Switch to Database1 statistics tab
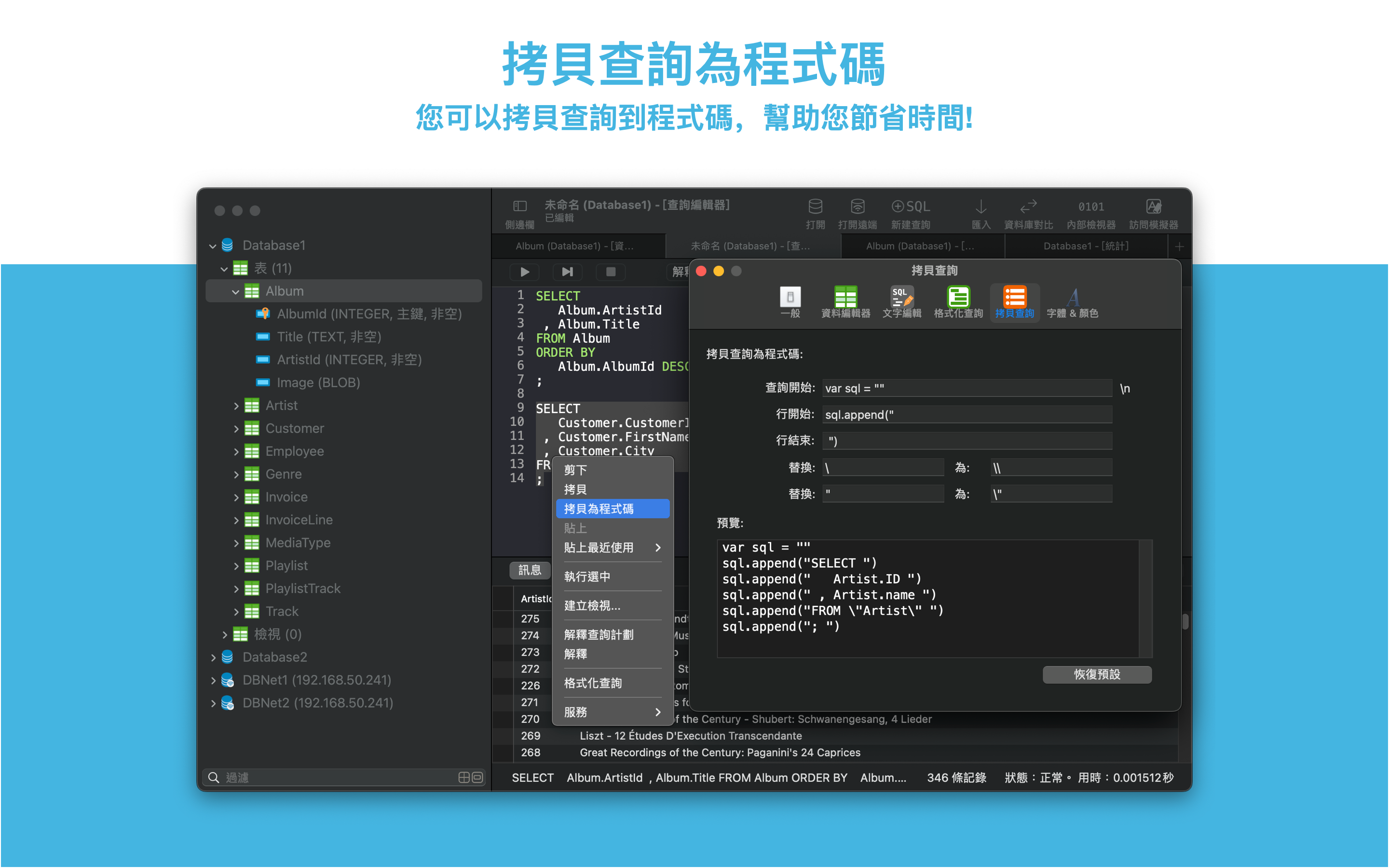Viewport: 1389px width, 868px height. coord(1085,246)
